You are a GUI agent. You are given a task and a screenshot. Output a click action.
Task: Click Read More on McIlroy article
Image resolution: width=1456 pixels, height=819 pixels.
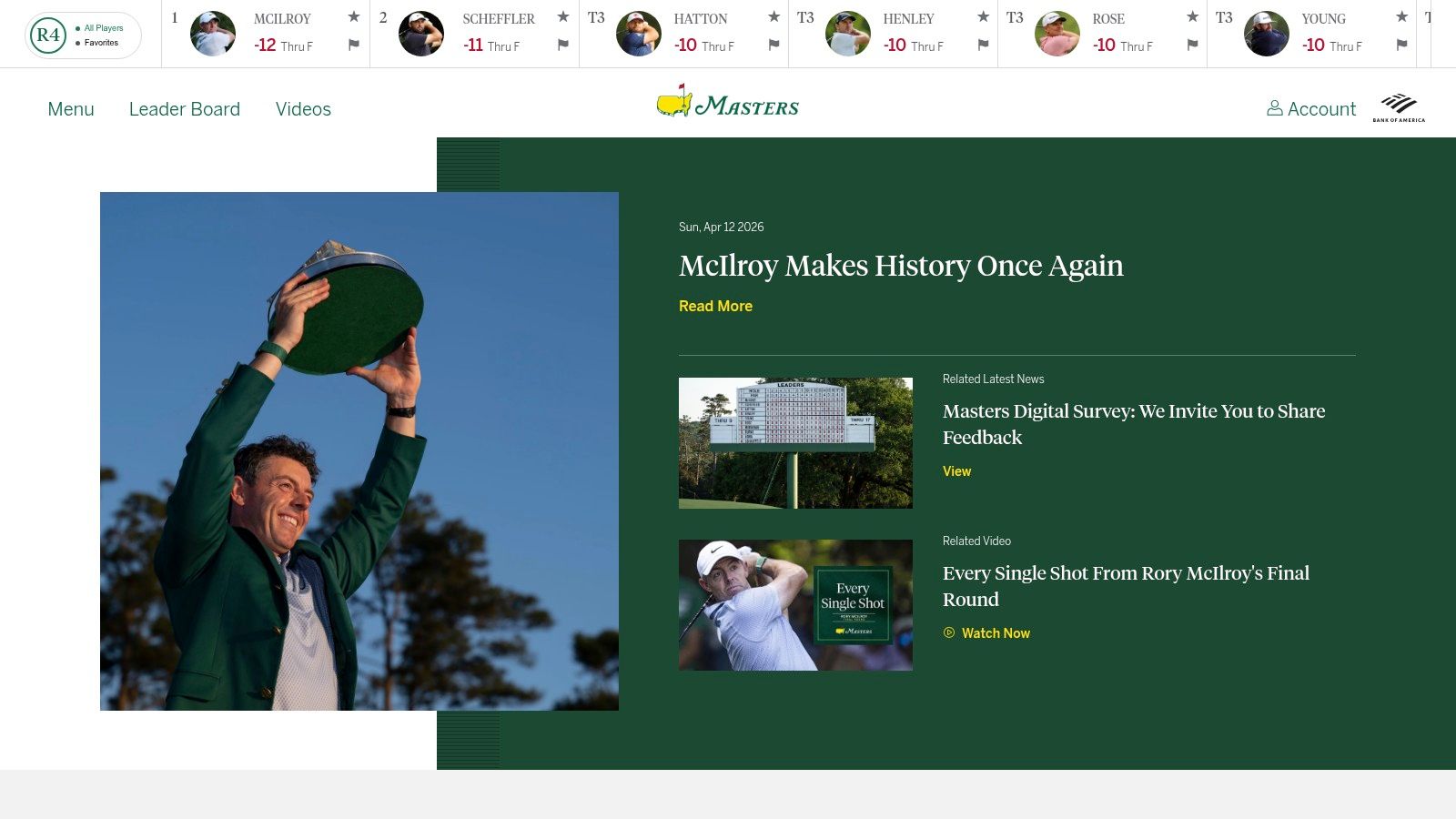[x=715, y=306]
